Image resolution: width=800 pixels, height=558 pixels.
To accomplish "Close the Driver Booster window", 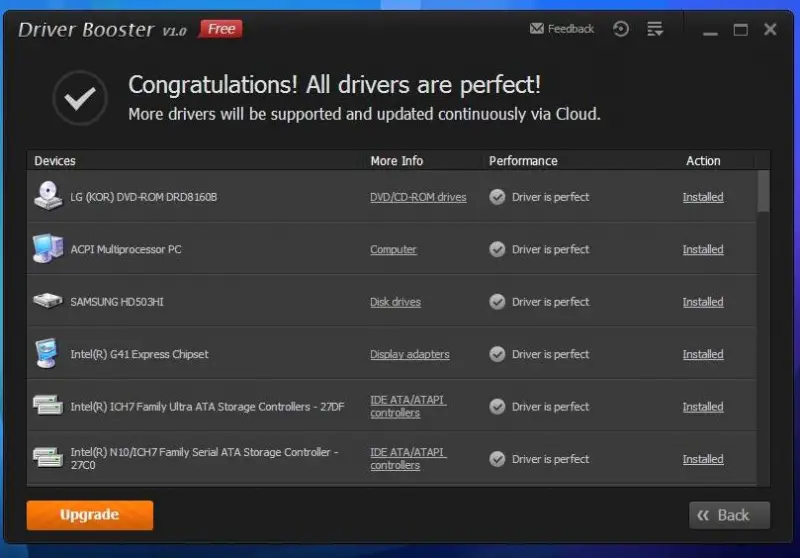I will [x=770, y=29].
